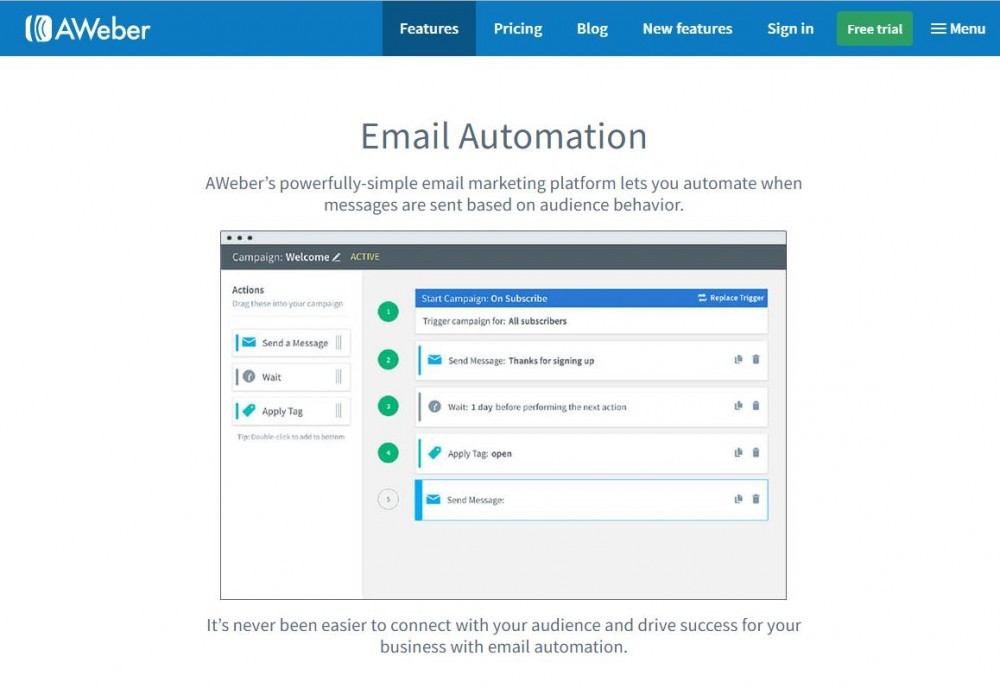Click the Apply Tag action label
1000x688 pixels.
tap(282, 411)
